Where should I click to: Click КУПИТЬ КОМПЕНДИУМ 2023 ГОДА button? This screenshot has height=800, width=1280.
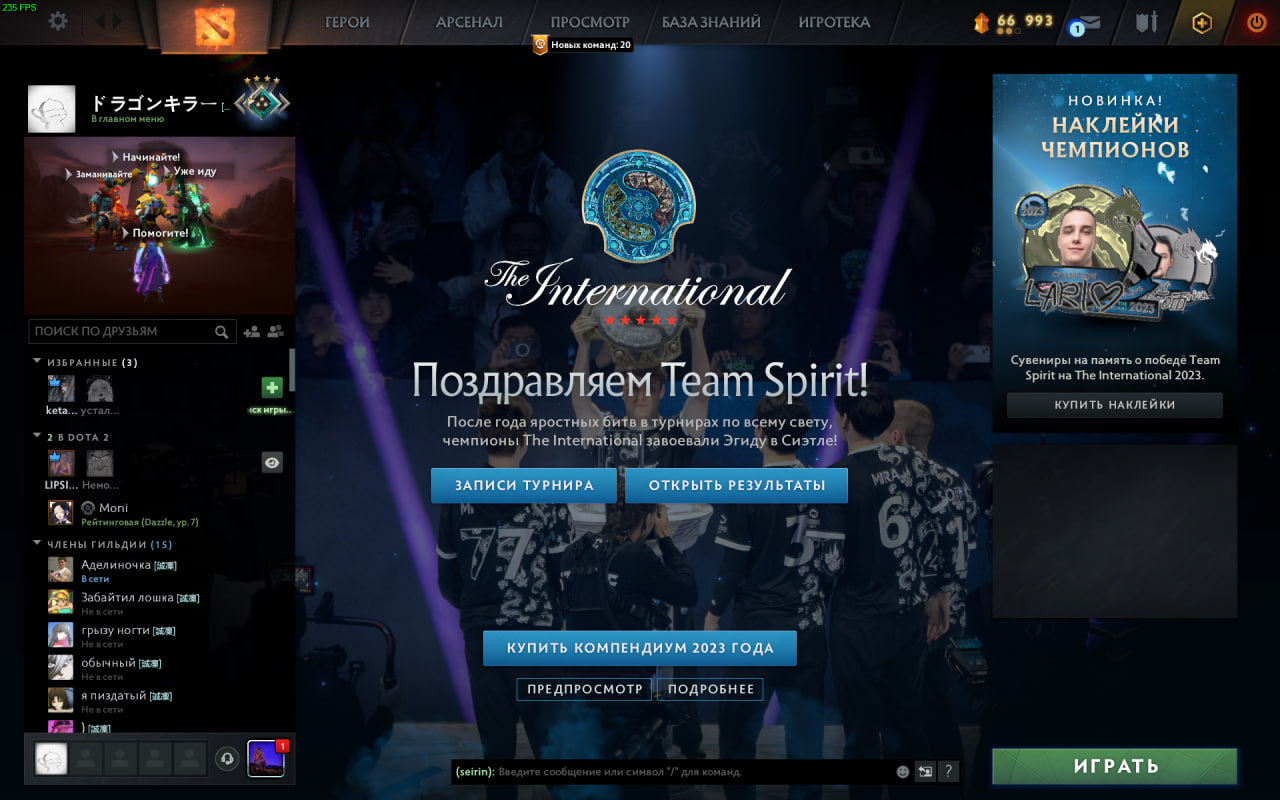point(640,648)
